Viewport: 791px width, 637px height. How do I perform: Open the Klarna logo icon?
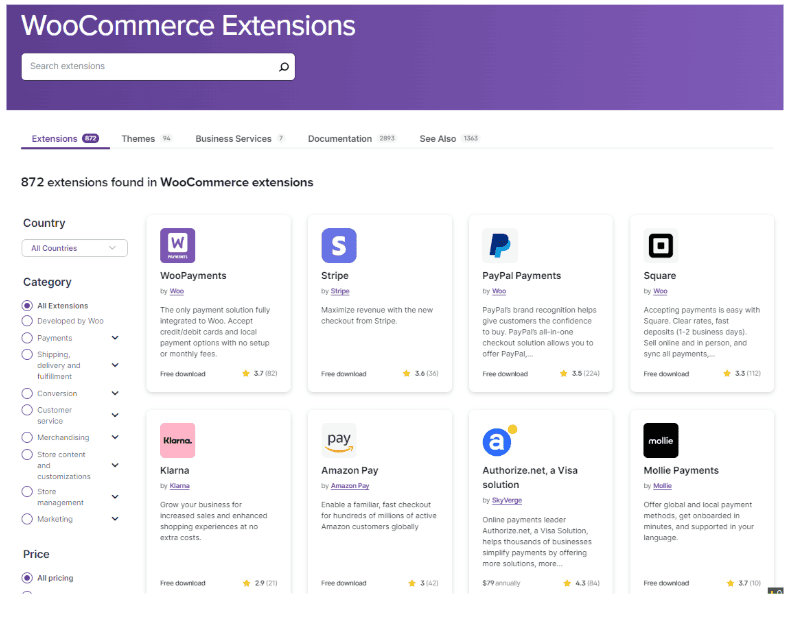(x=178, y=440)
